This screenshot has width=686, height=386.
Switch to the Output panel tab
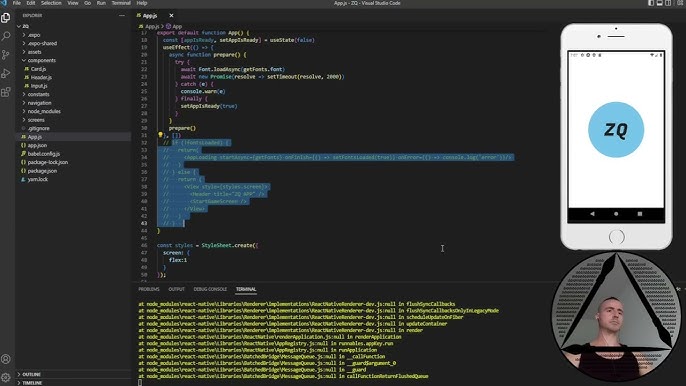point(177,289)
